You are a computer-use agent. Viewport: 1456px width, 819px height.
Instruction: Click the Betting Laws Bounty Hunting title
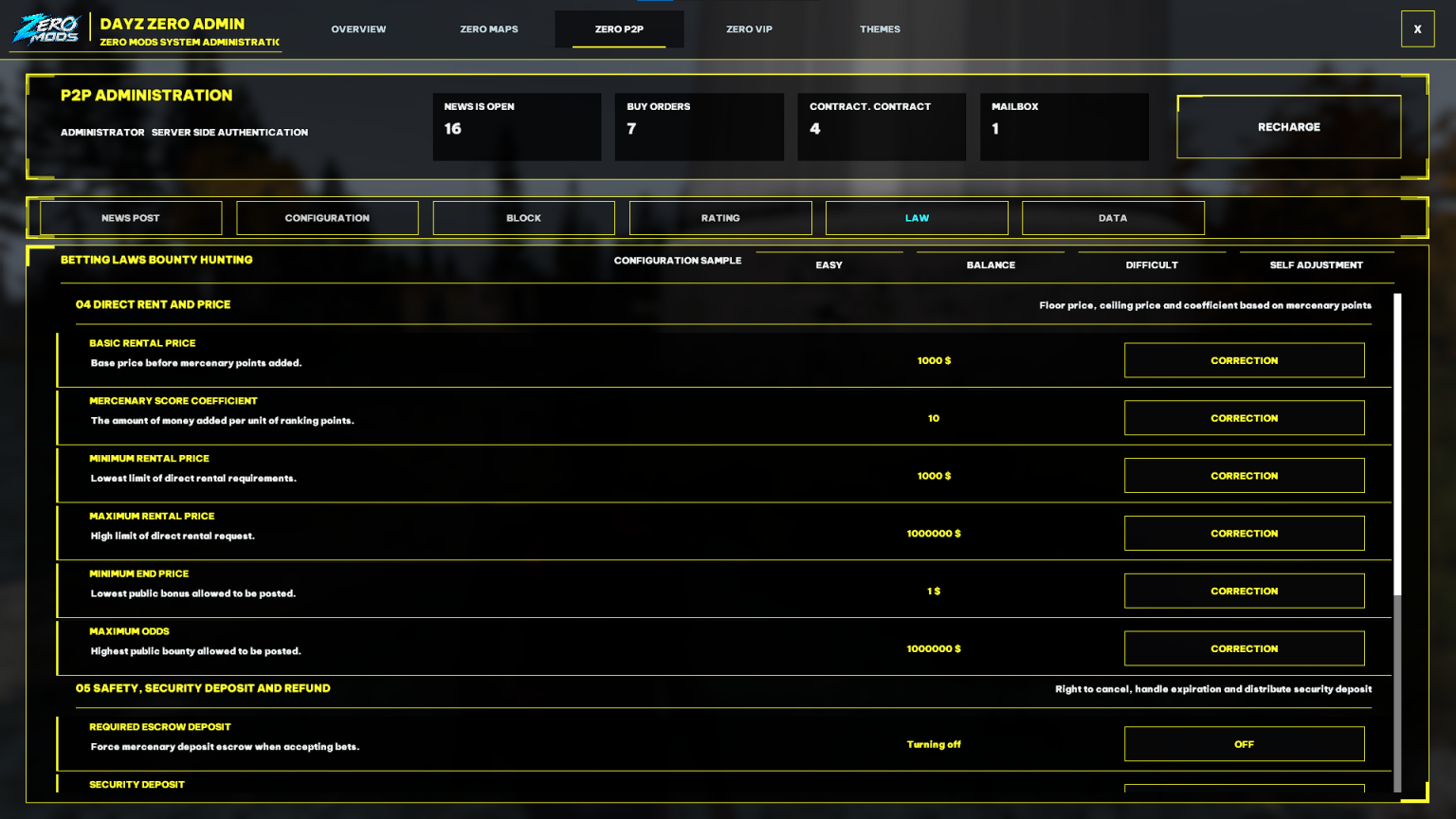(x=156, y=260)
